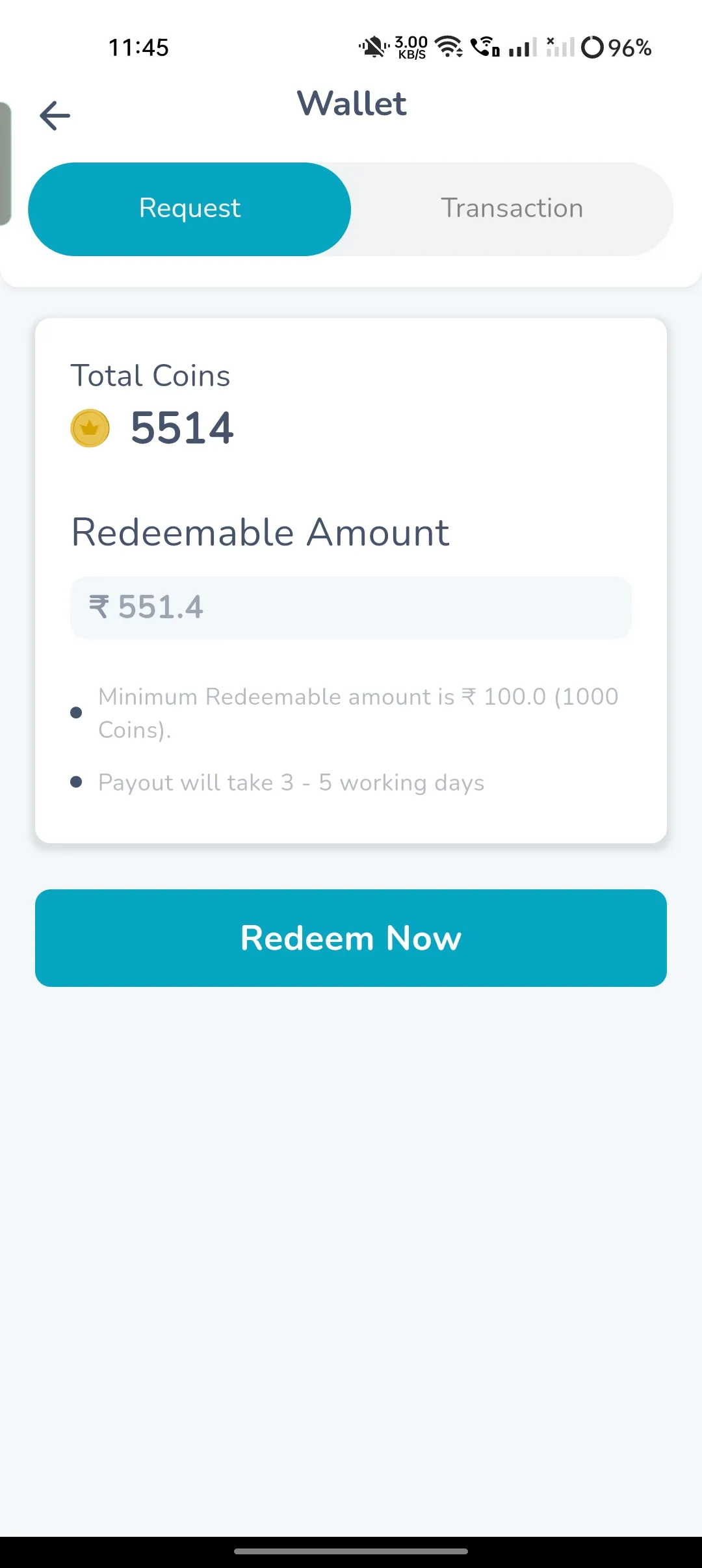Click the Total Coins value 5514
The width and height of the screenshot is (702, 1568).
point(182,427)
